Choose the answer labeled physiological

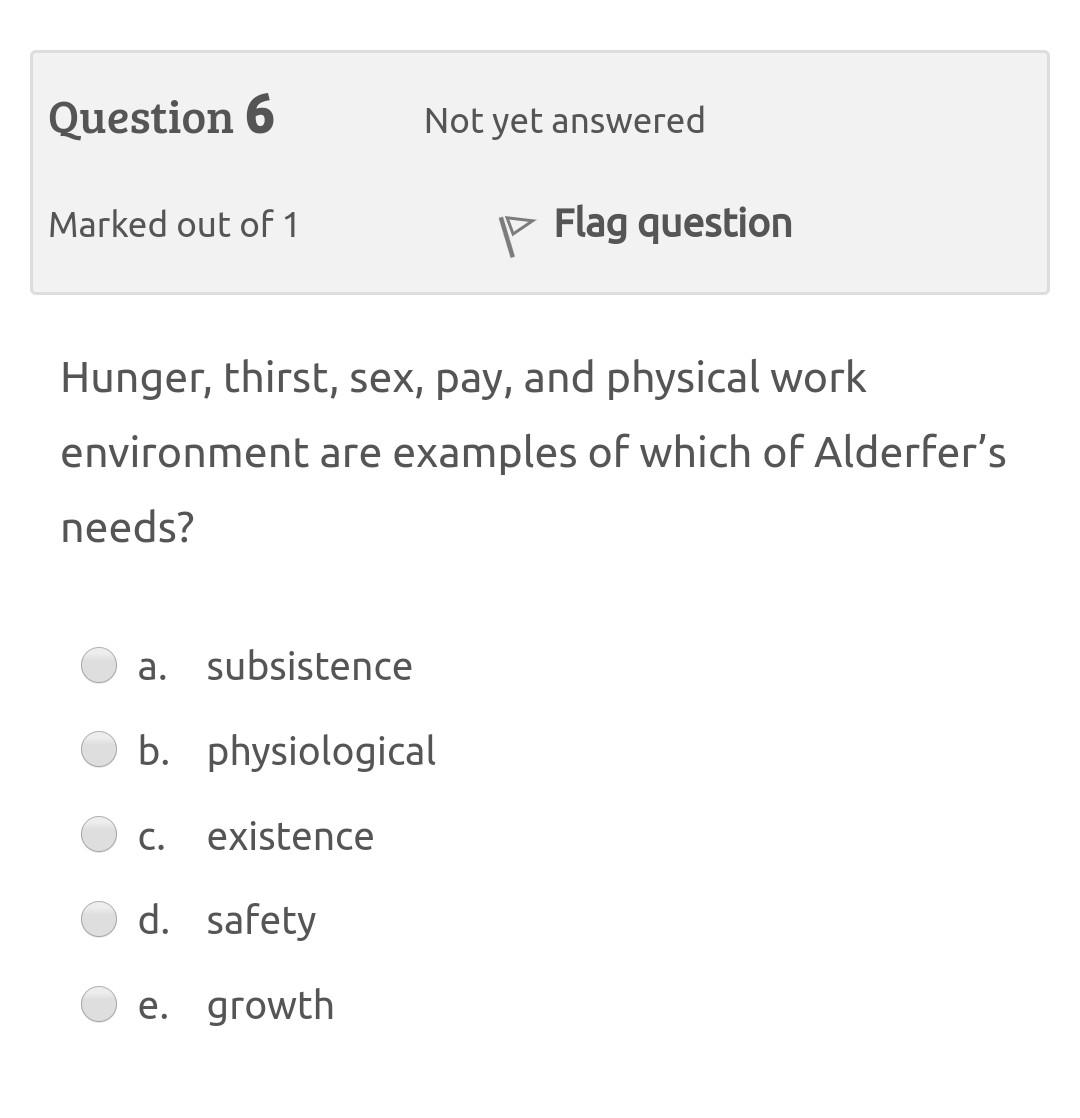320,750
